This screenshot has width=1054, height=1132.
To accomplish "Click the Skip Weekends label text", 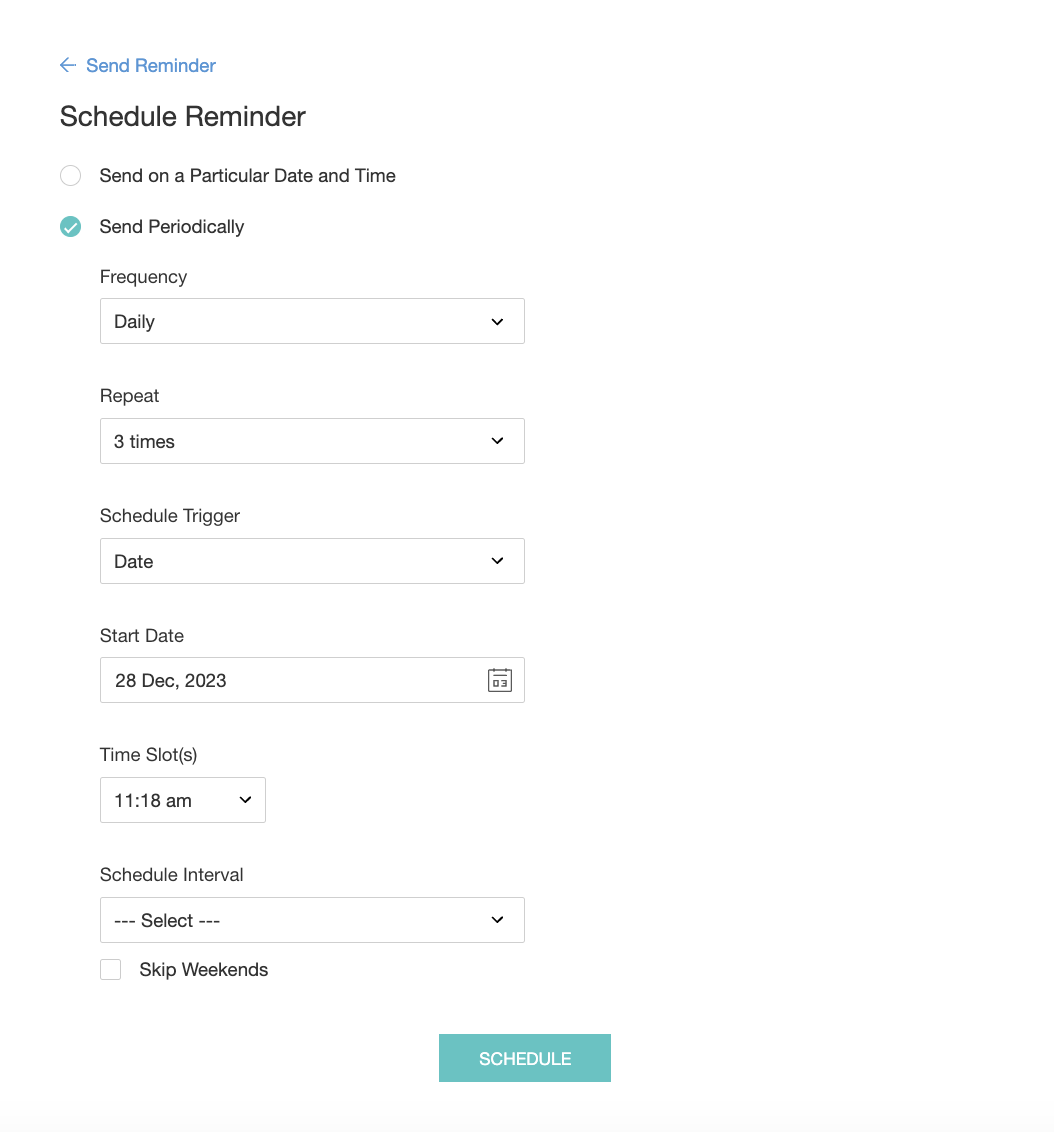I will click(204, 970).
